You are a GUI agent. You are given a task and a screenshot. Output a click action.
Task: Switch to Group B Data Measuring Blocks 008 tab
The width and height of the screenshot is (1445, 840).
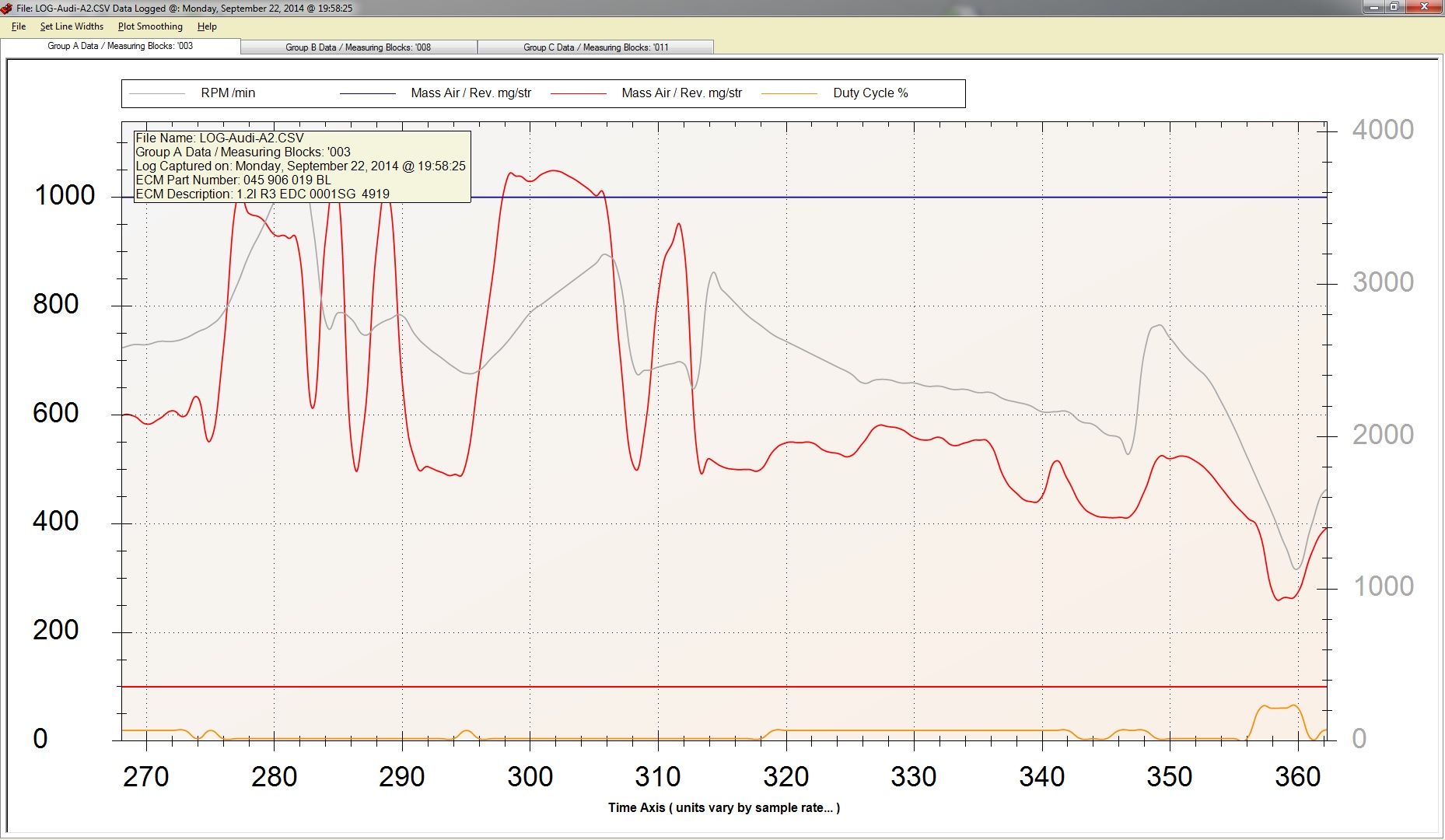click(359, 47)
